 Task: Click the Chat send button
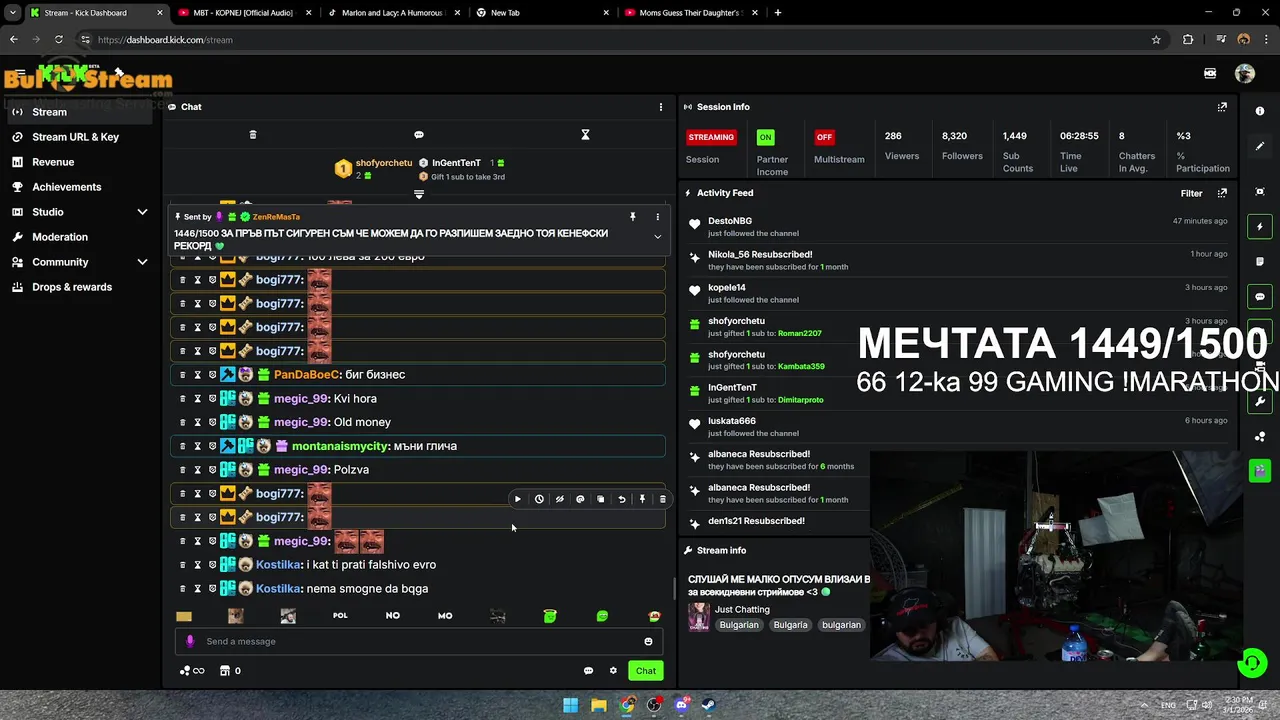(646, 671)
